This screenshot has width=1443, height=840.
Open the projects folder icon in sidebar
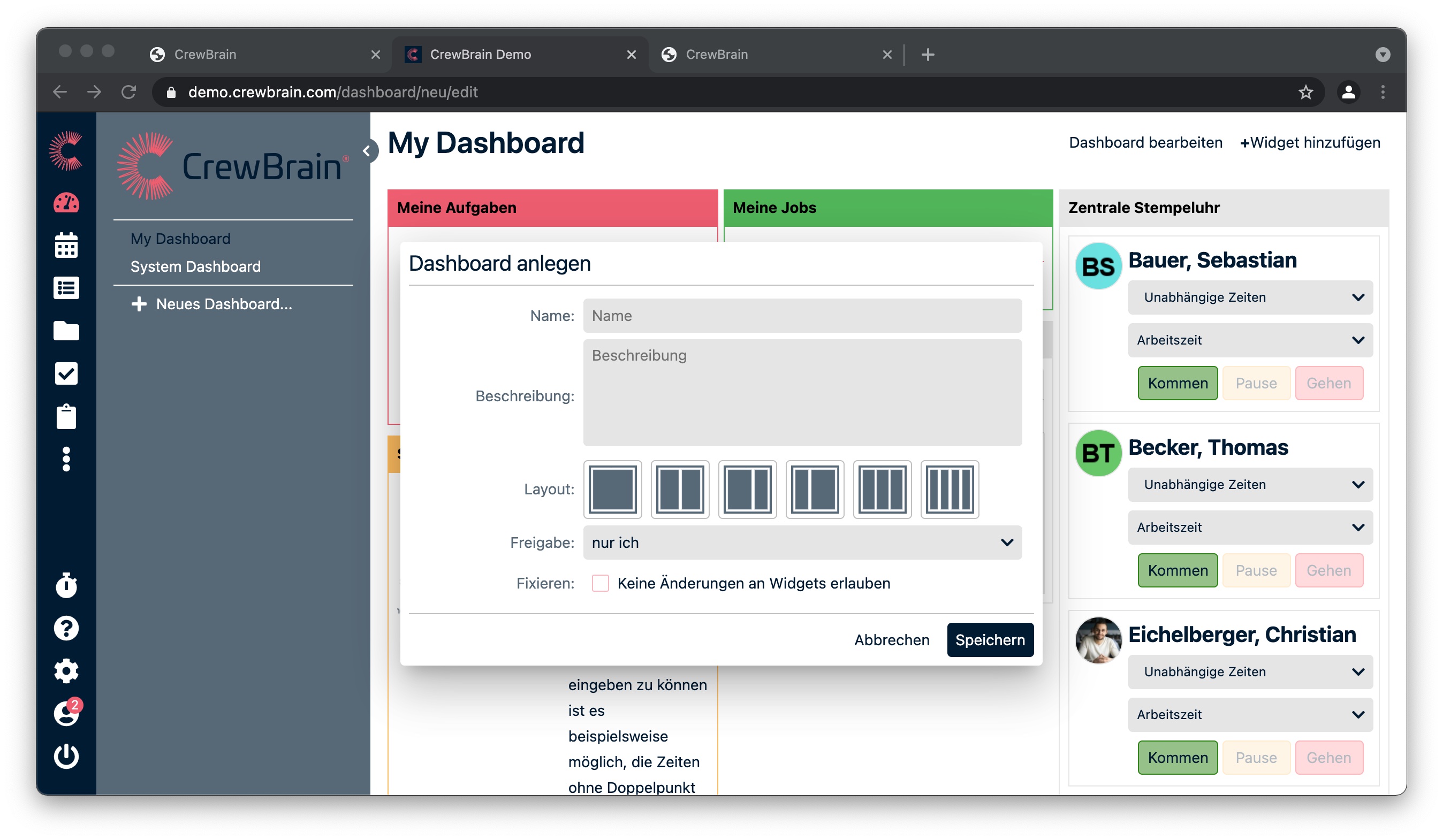tap(66, 331)
